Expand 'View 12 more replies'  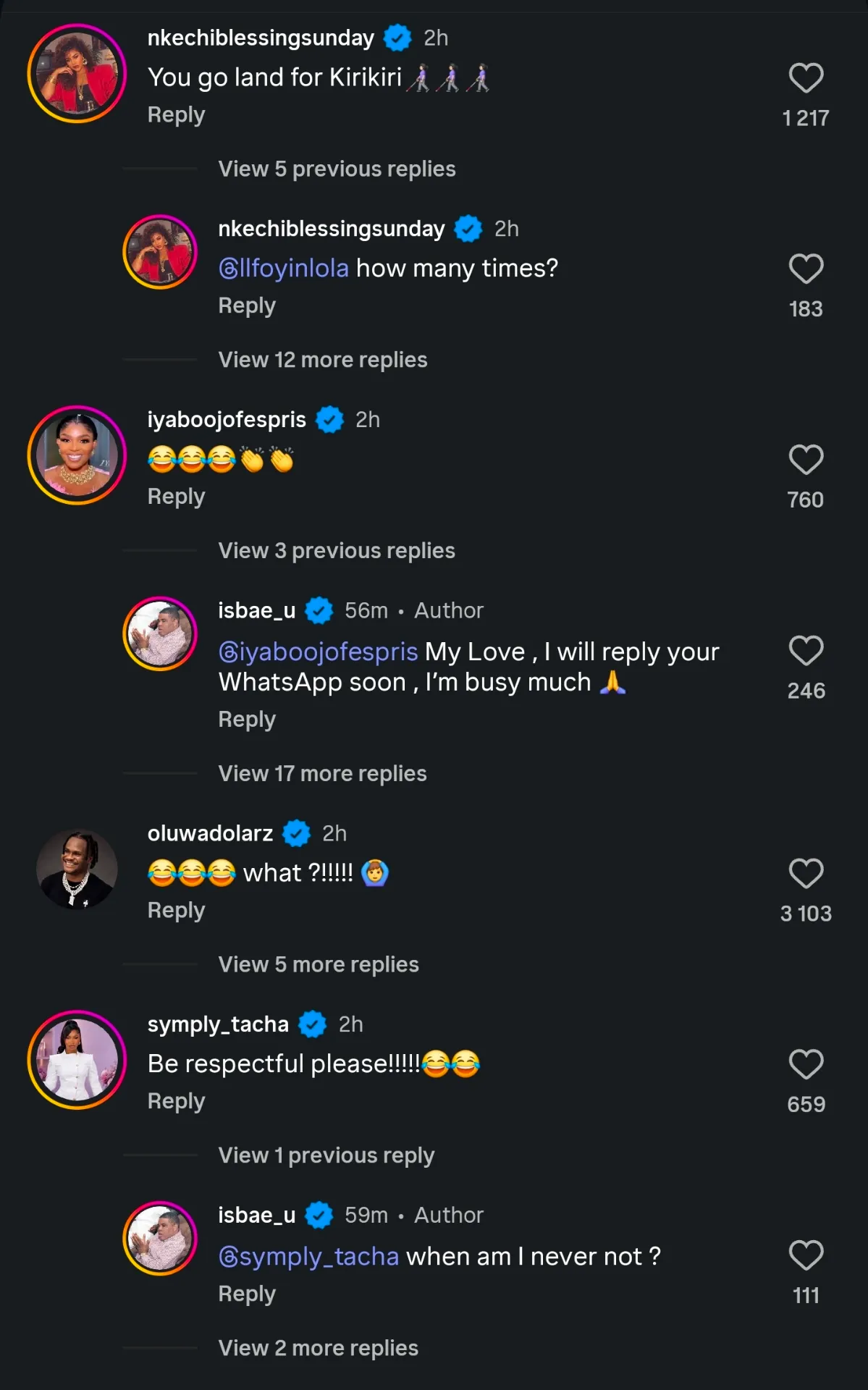(323, 360)
